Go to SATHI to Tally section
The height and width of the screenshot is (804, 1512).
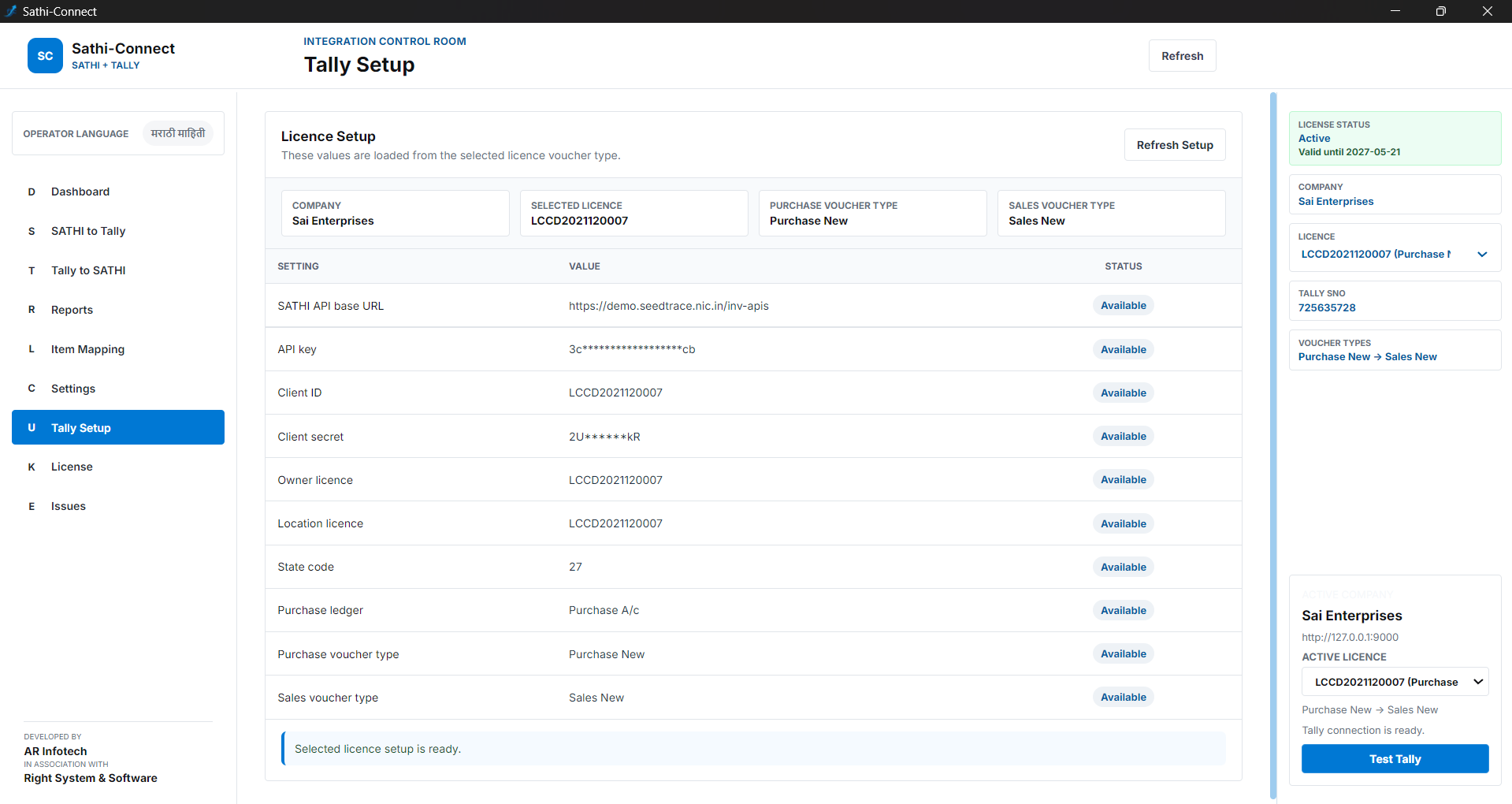[x=118, y=231]
